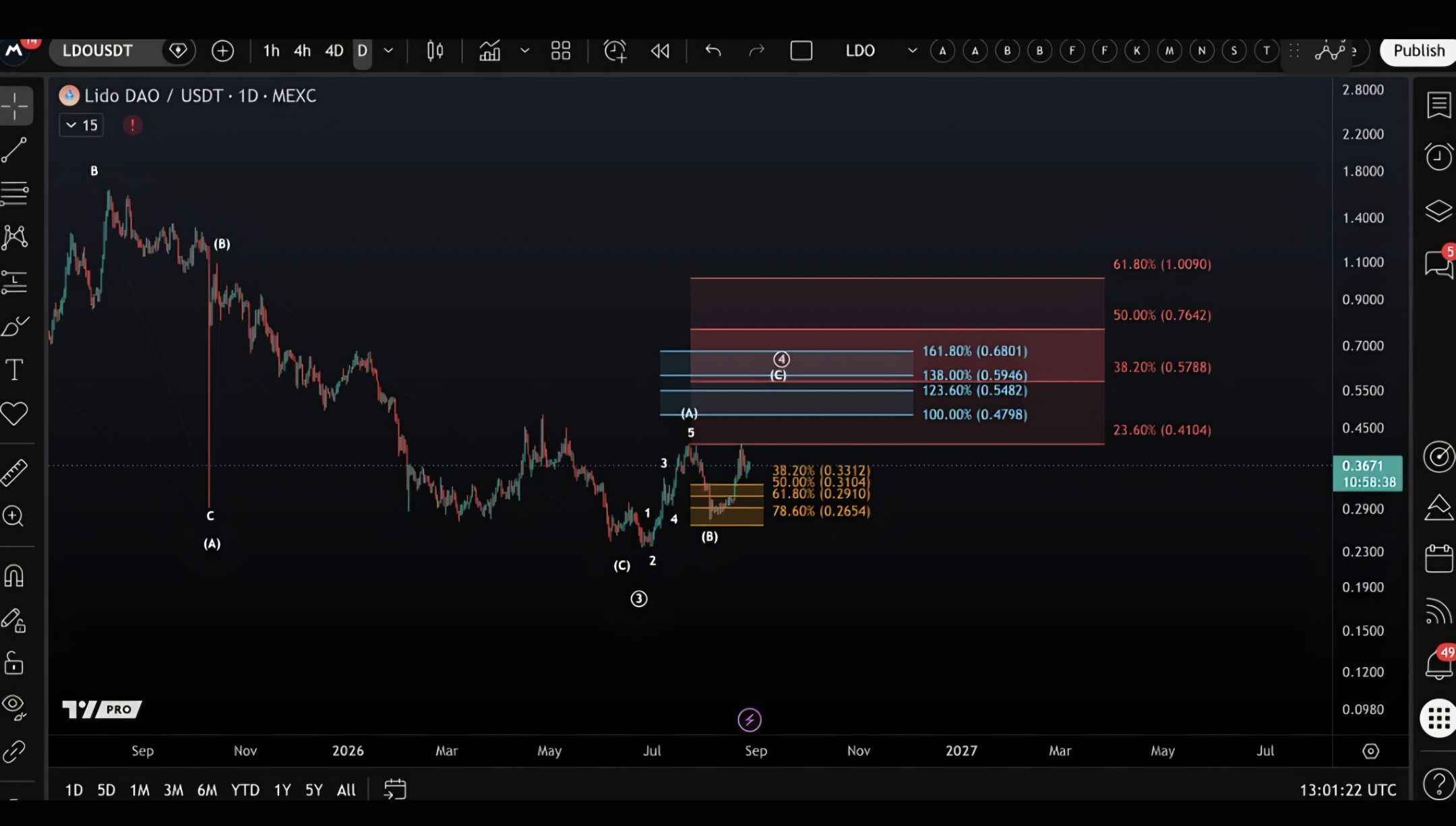Switch to the 1h timeframe

pyautogui.click(x=271, y=51)
